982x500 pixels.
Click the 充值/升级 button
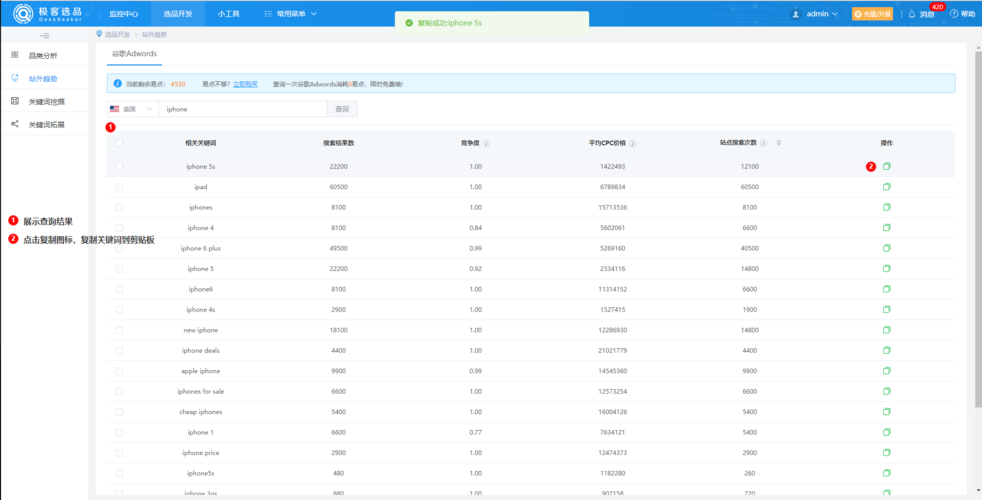pyautogui.click(x=872, y=14)
